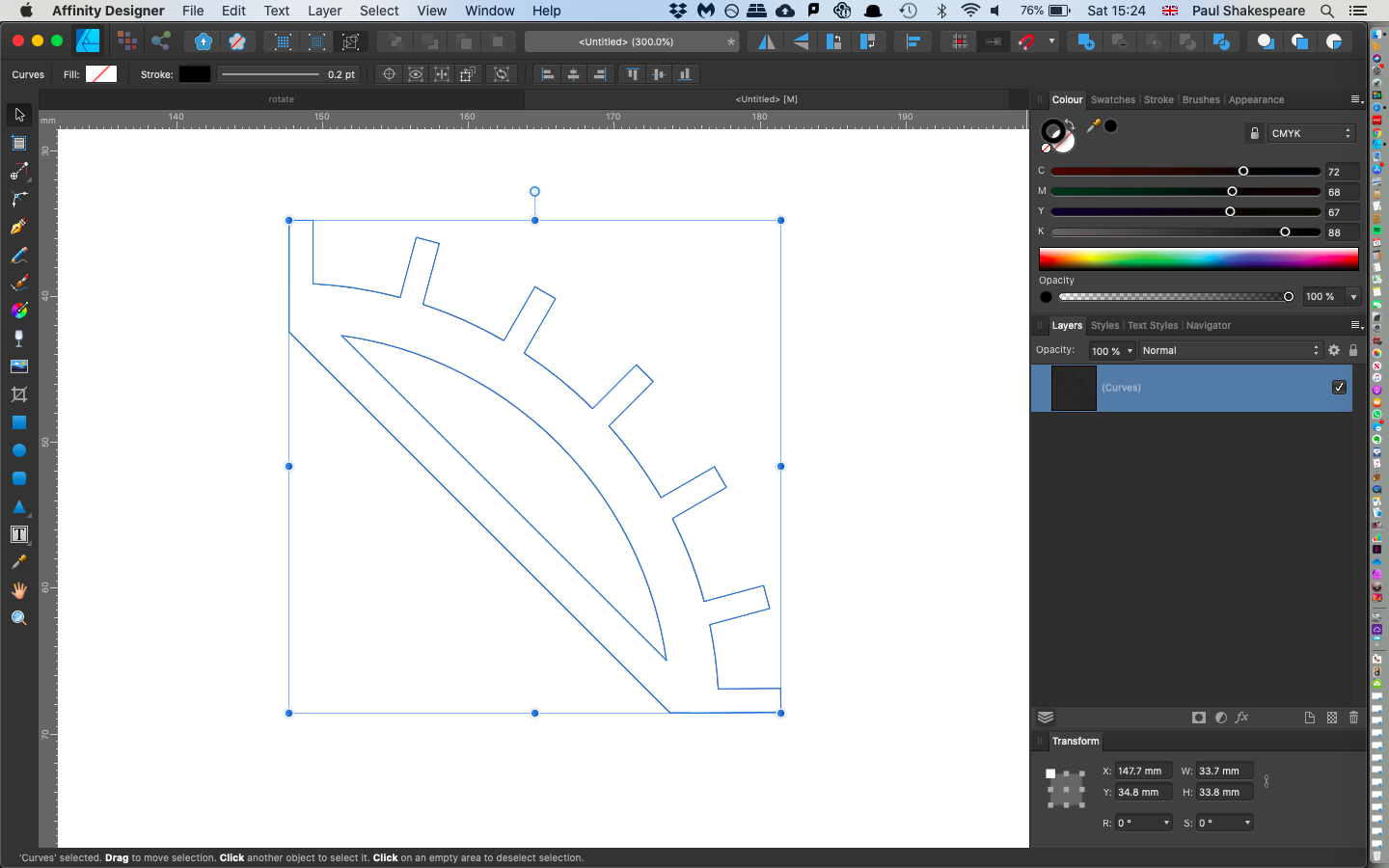Click Rotate Anticlockwise in toolbar
Viewport: 1389px width, 868px height.
click(834, 41)
